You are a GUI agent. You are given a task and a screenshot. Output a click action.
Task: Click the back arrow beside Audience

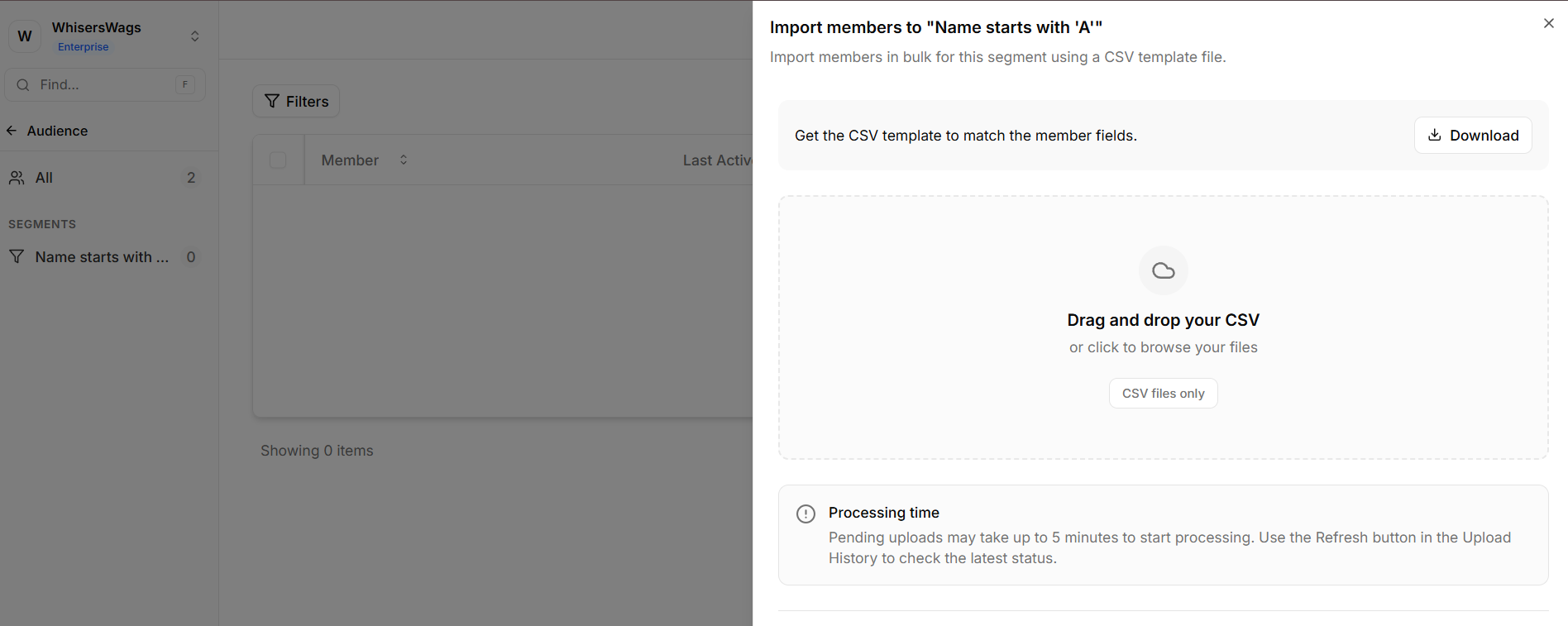click(x=12, y=131)
